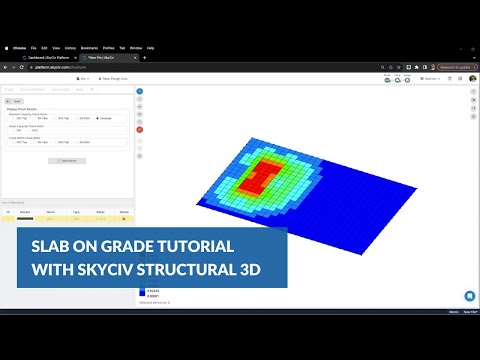Click the zoom magnifier icon in address bar
Viewport: 480px width, 360px height.
point(383,67)
